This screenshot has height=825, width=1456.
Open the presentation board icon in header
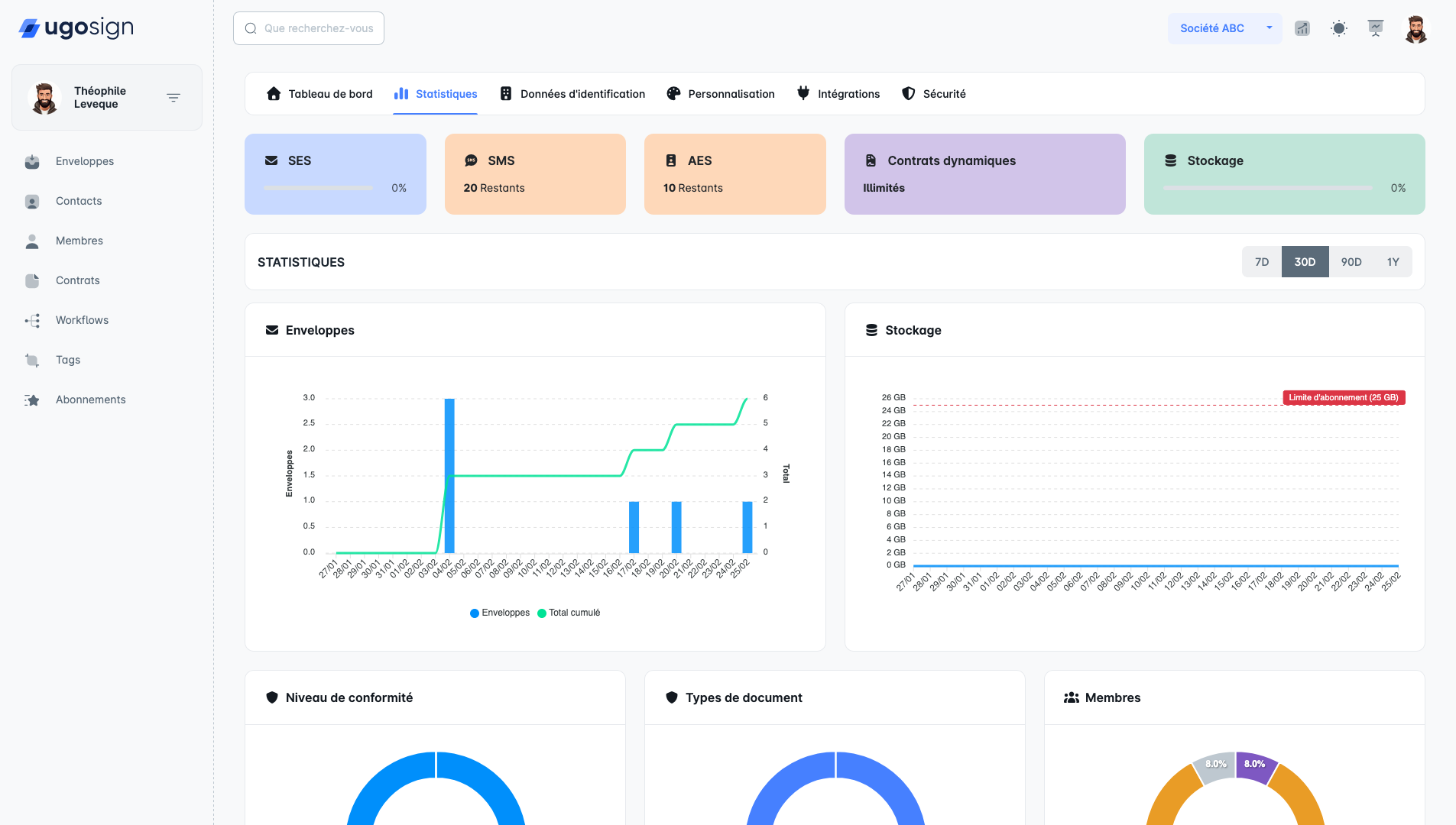click(x=1376, y=28)
